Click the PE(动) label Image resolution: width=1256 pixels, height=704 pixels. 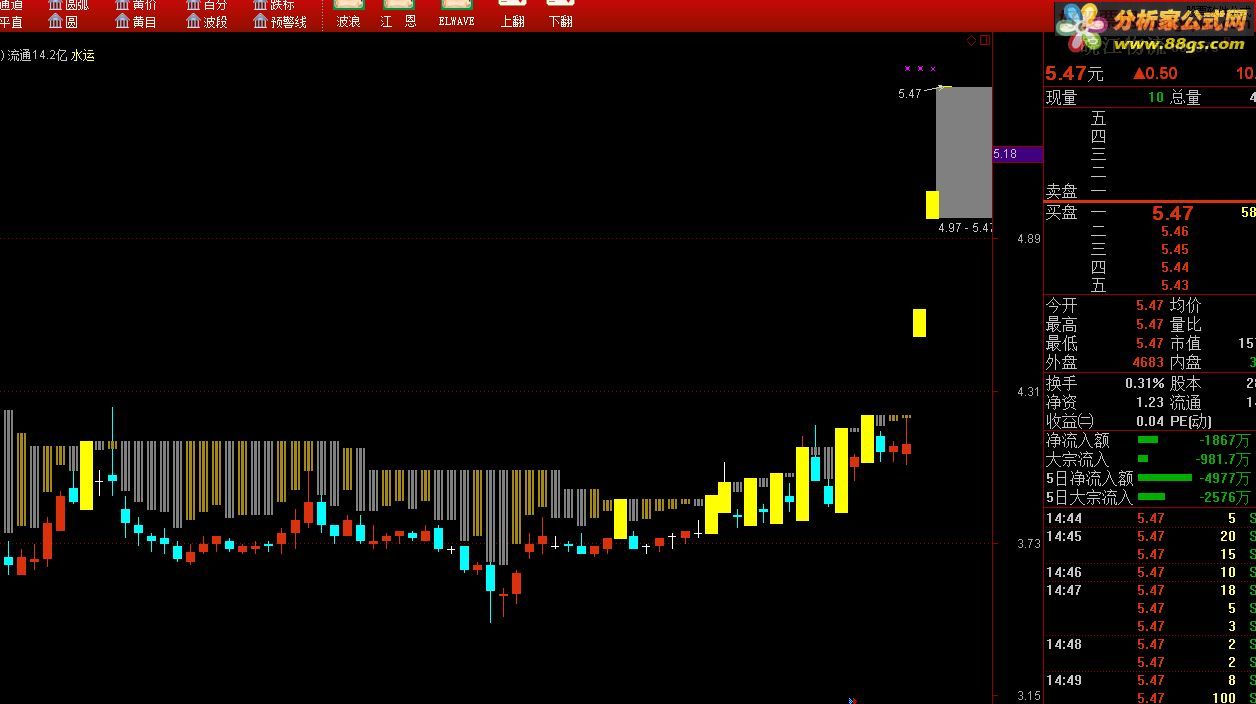tap(1191, 422)
